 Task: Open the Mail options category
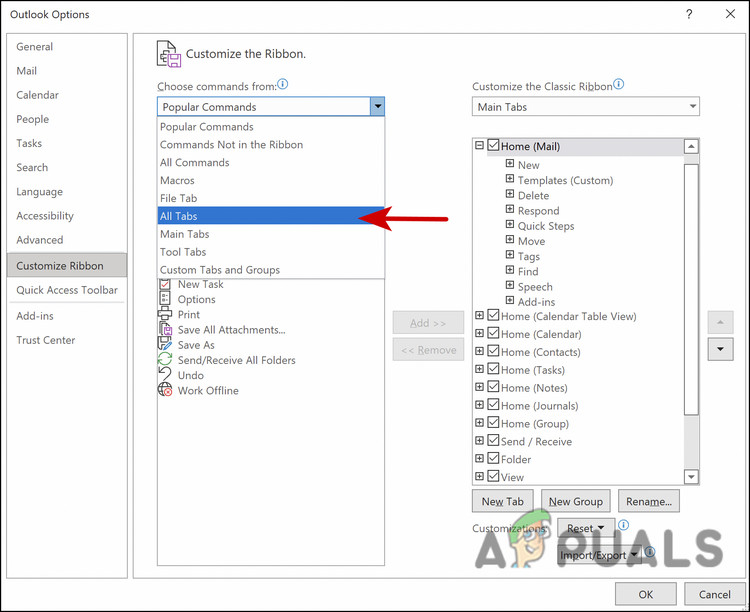(67, 71)
